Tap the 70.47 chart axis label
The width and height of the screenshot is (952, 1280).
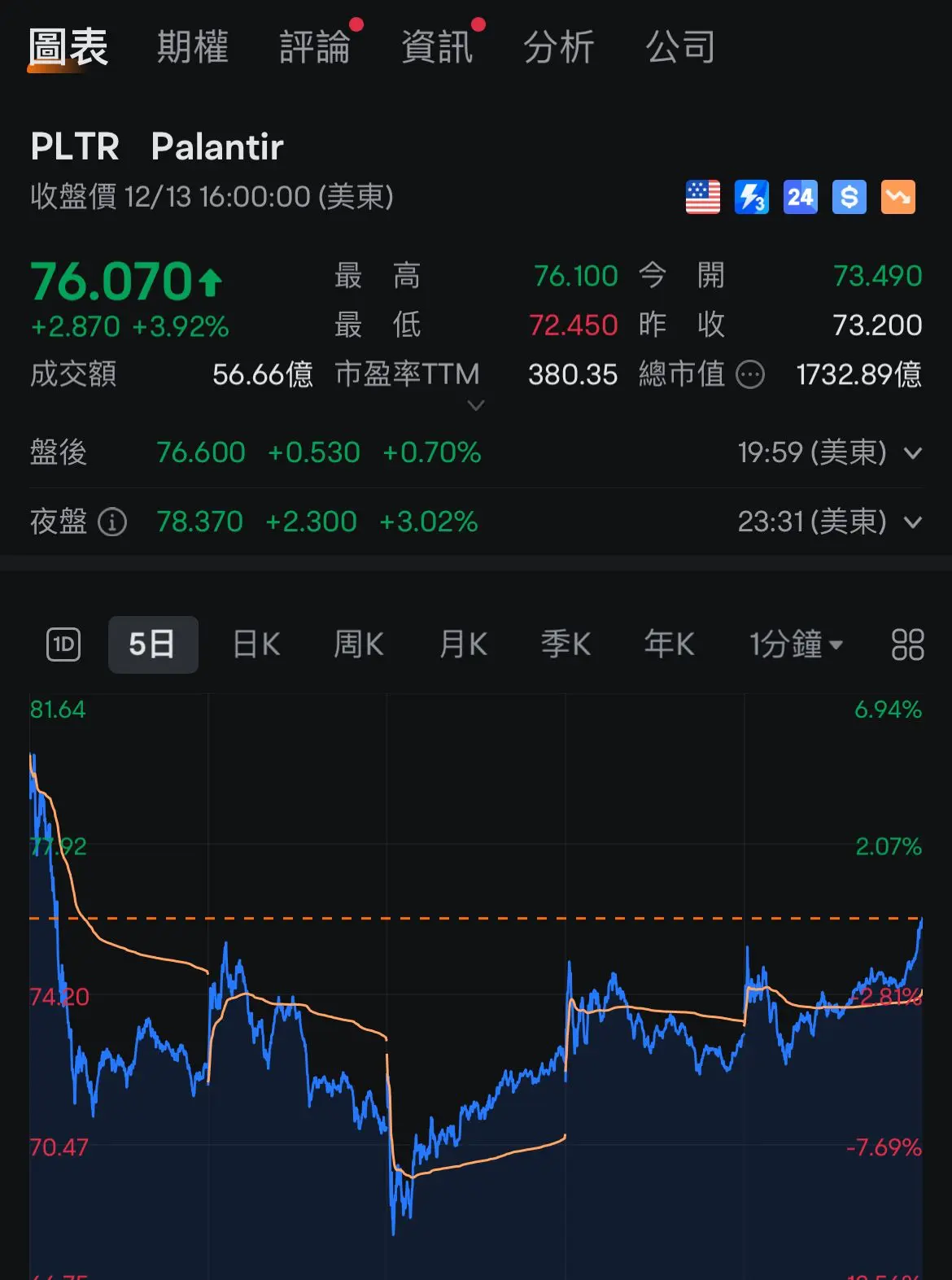click(x=59, y=1147)
